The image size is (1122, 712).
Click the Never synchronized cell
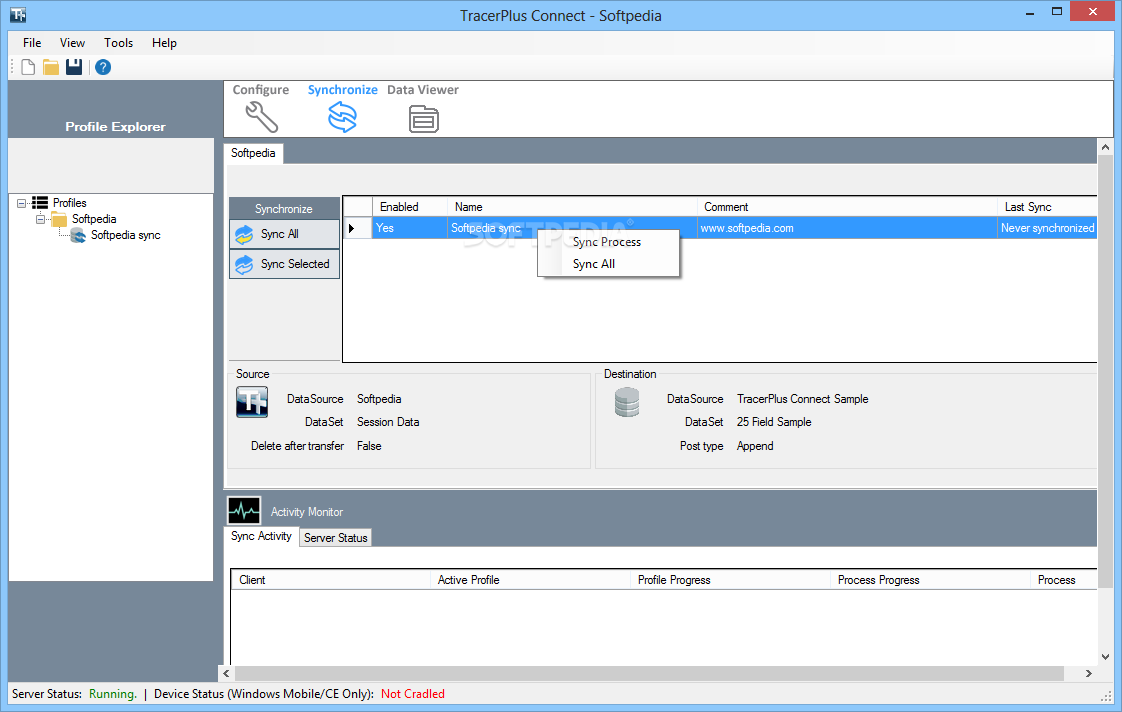click(1047, 228)
